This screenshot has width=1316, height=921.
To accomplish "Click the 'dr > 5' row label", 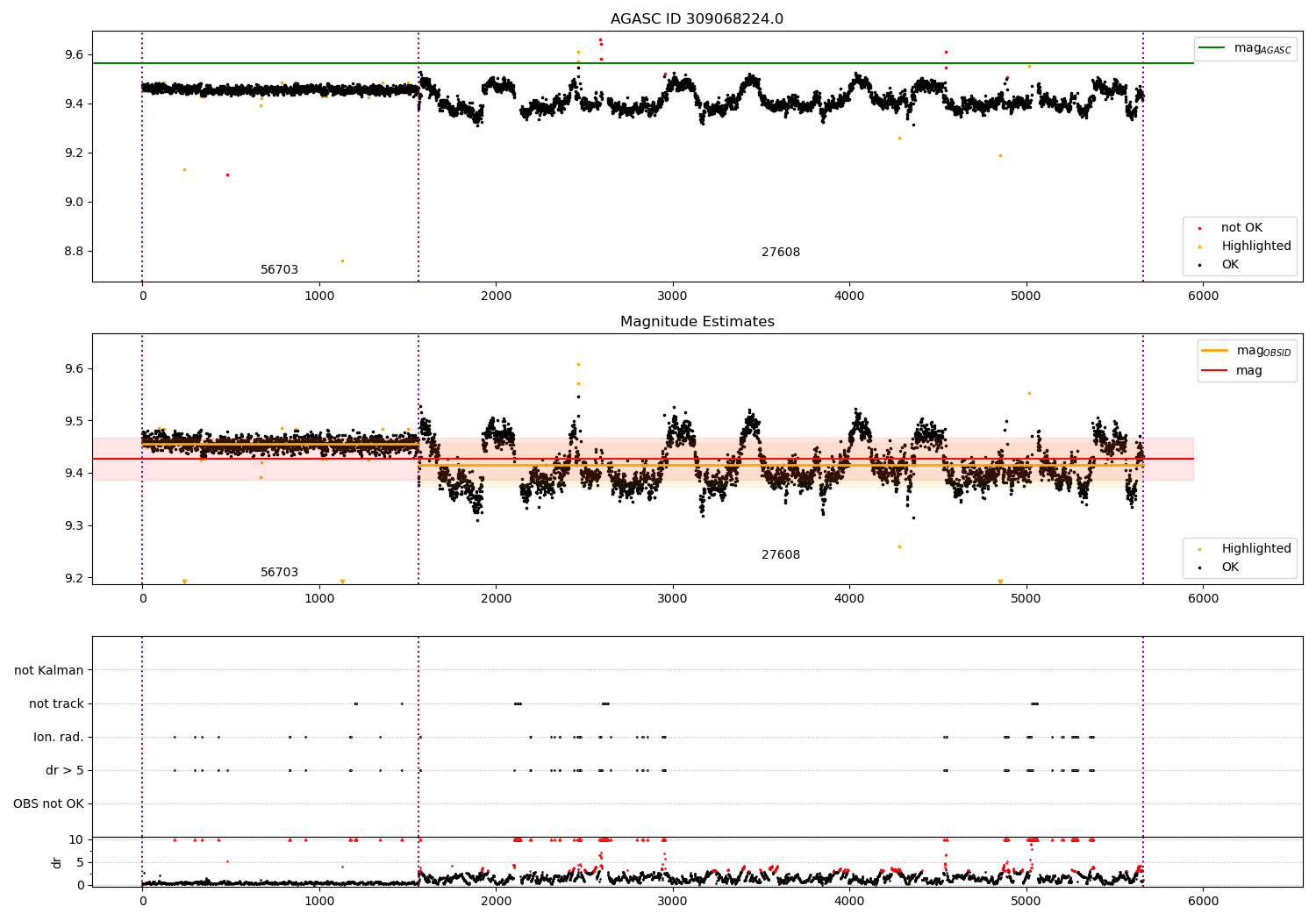I will coord(65,771).
